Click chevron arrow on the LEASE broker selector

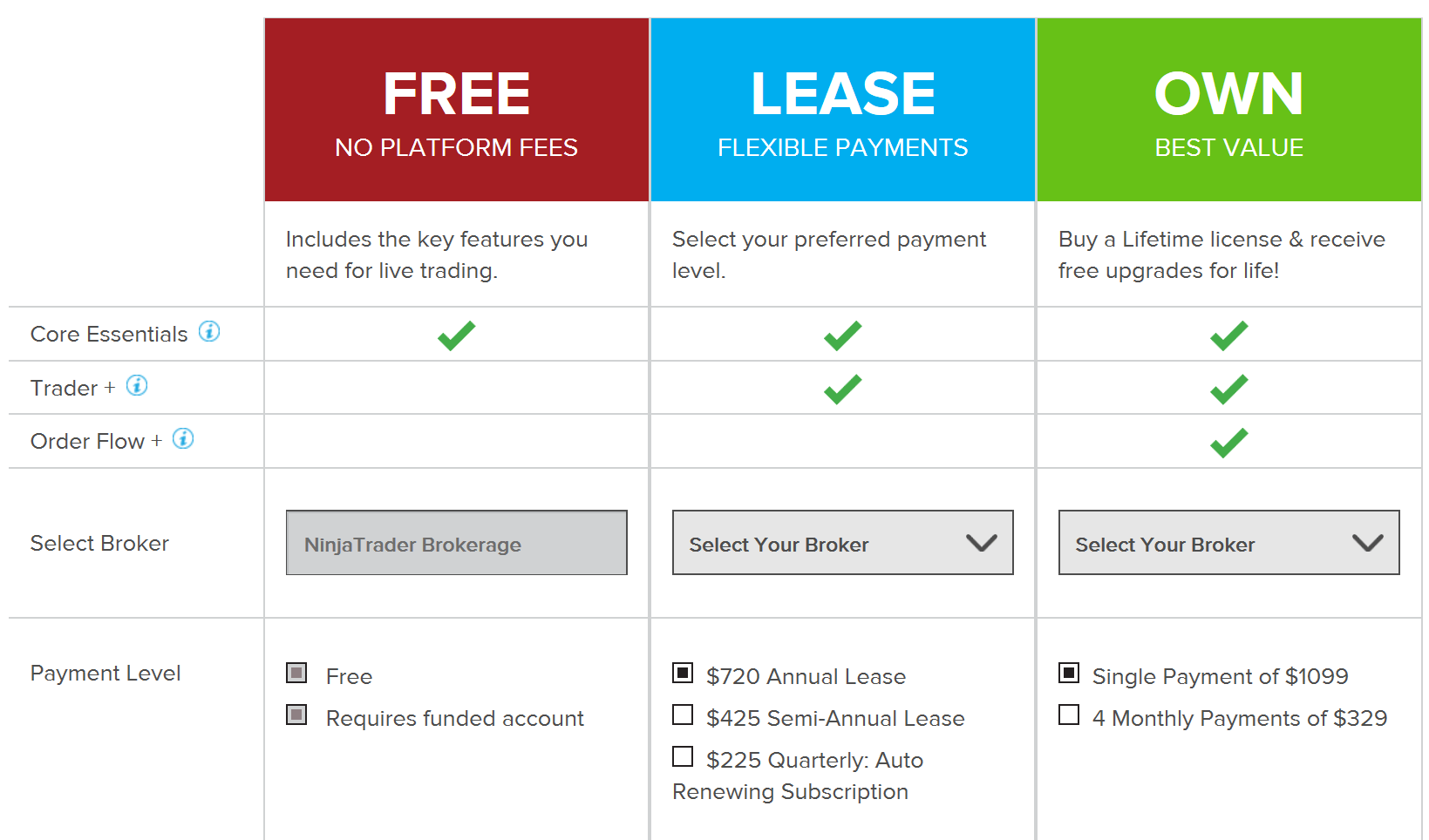982,543
